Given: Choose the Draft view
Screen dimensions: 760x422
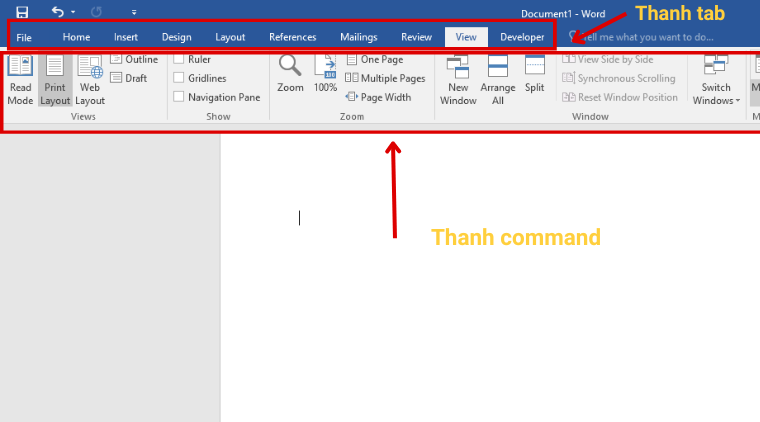Looking at the screenshot, I should (128, 78).
